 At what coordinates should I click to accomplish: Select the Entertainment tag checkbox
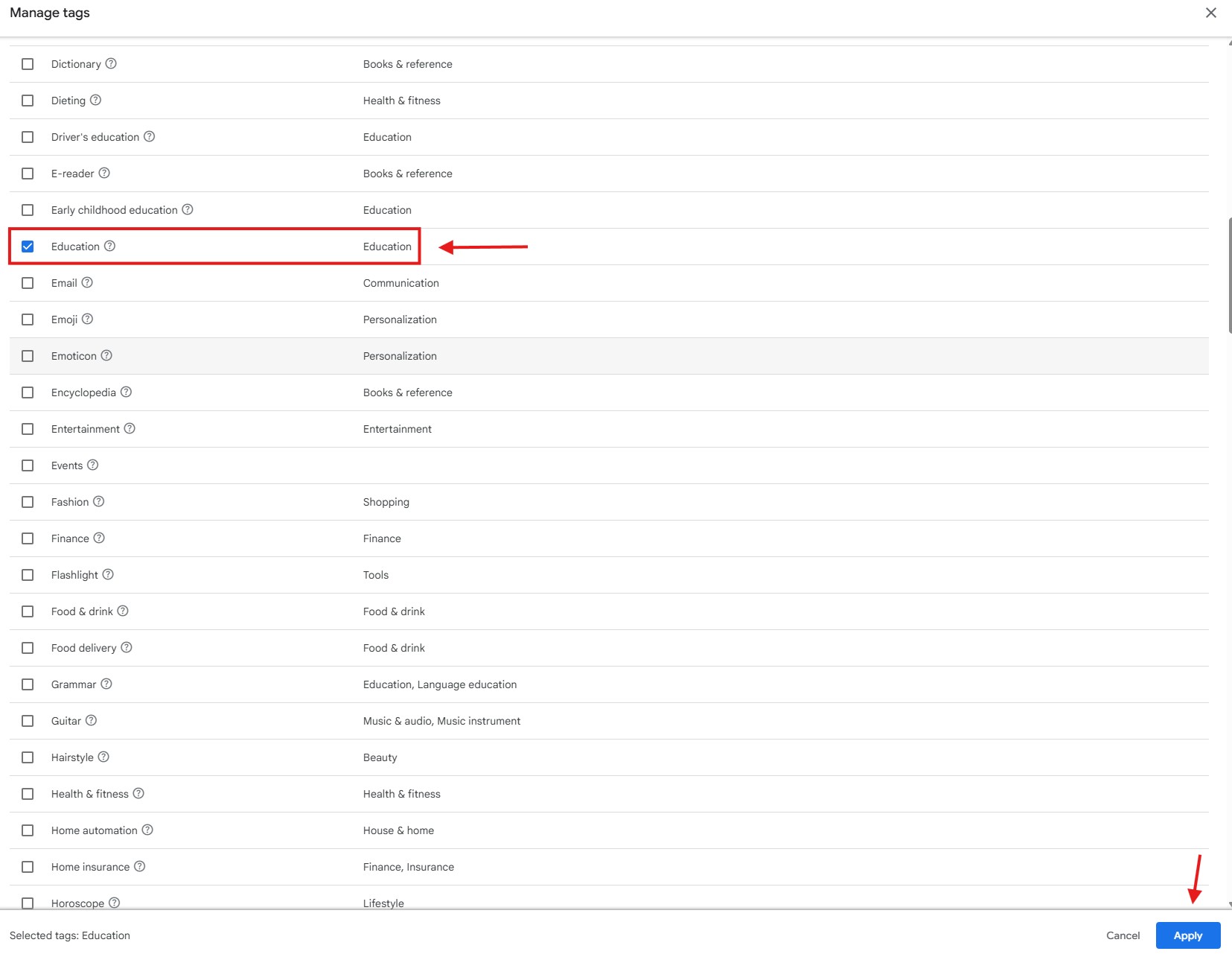[x=28, y=429]
